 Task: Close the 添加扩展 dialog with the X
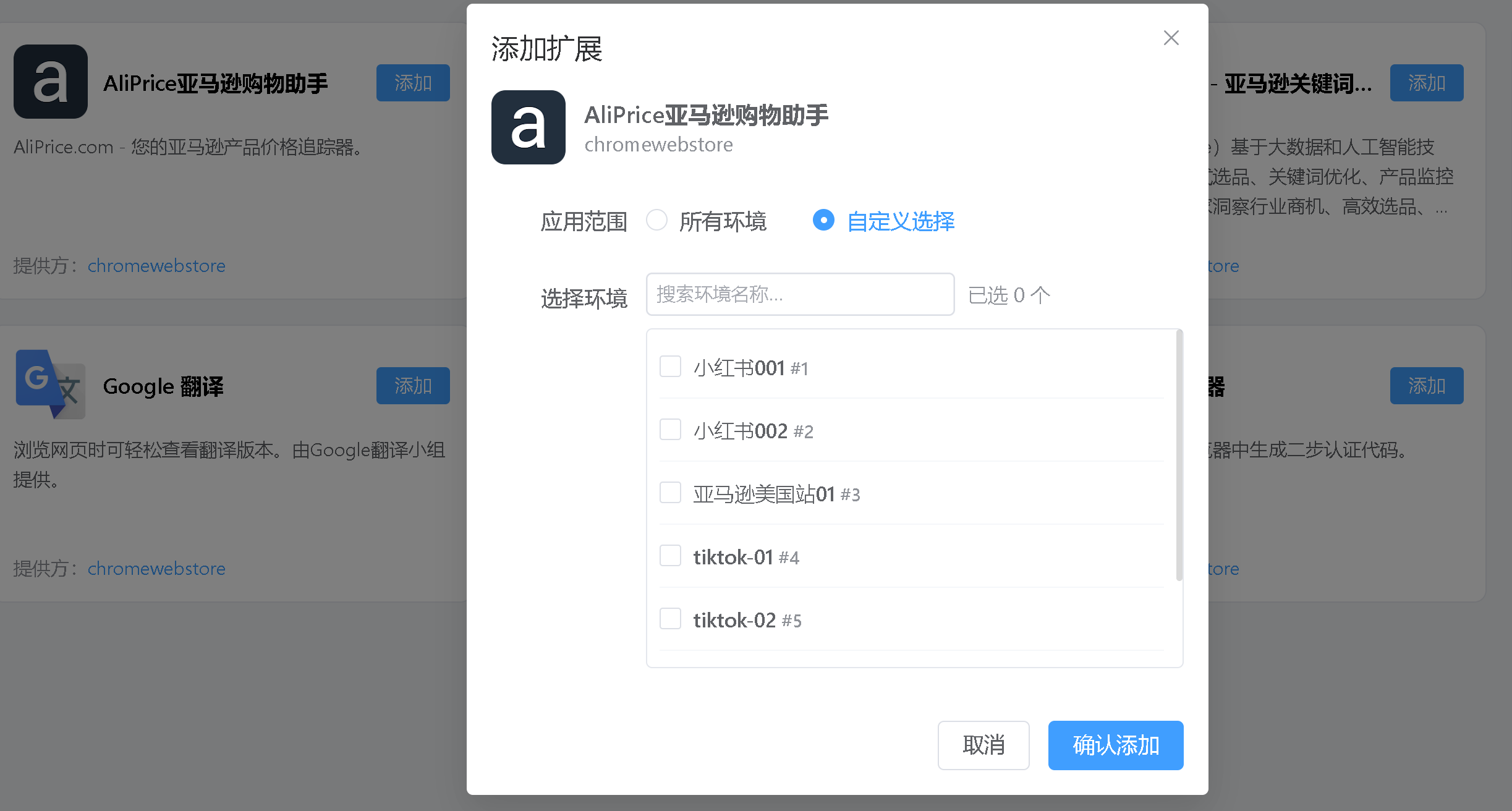1171,38
